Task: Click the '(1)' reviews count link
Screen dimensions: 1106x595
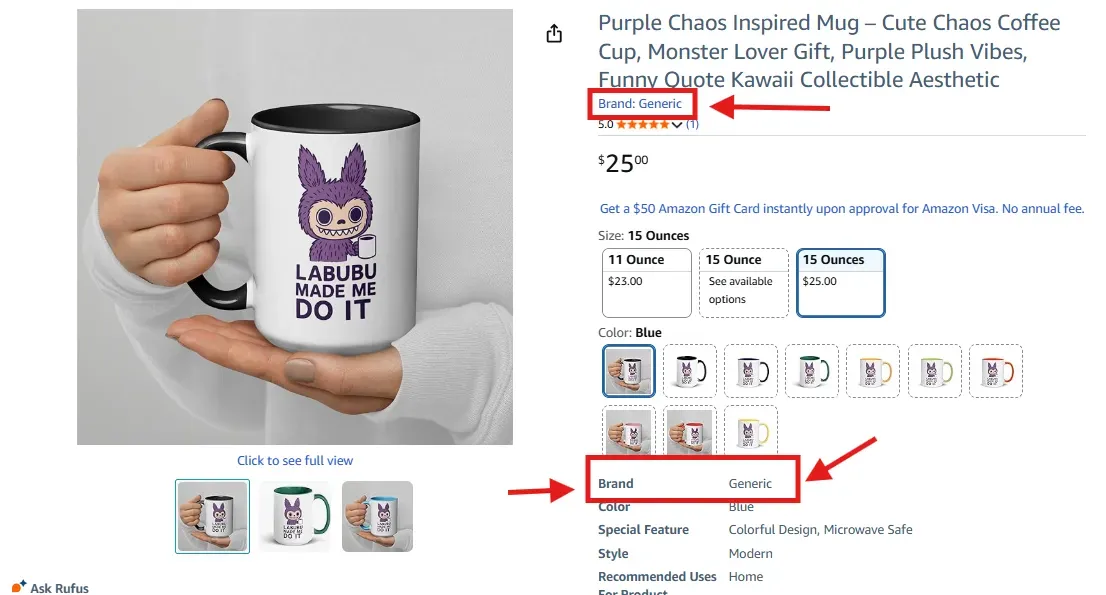Action: [691, 124]
